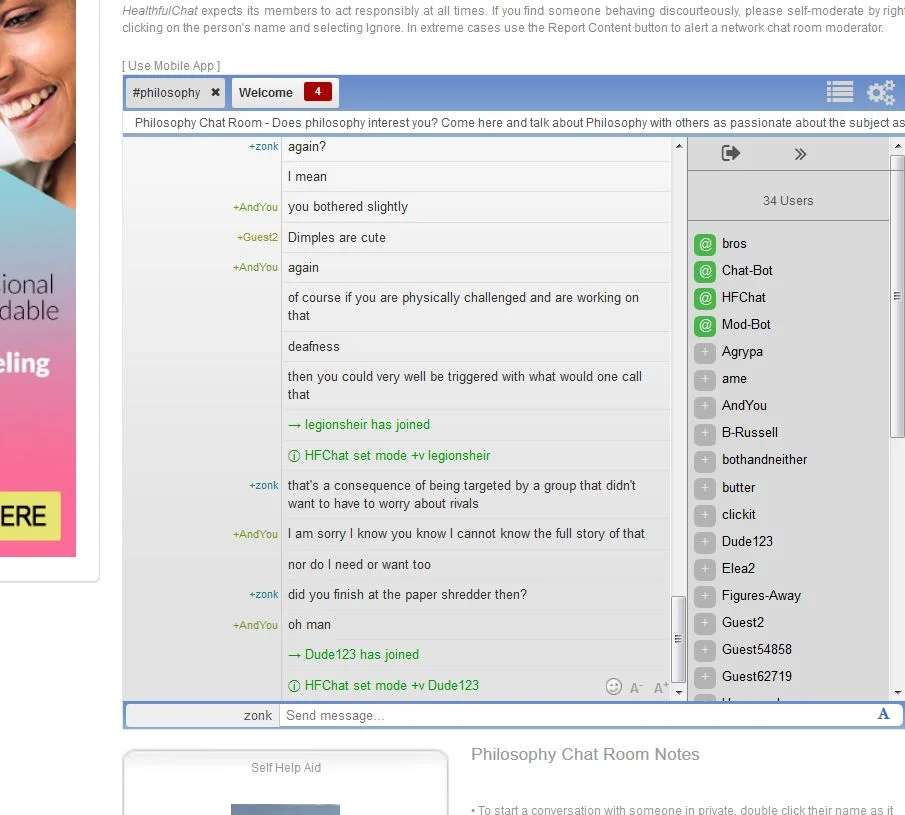Click the operator badge next to Mod-Bot
The image size is (905, 815).
coord(705,326)
